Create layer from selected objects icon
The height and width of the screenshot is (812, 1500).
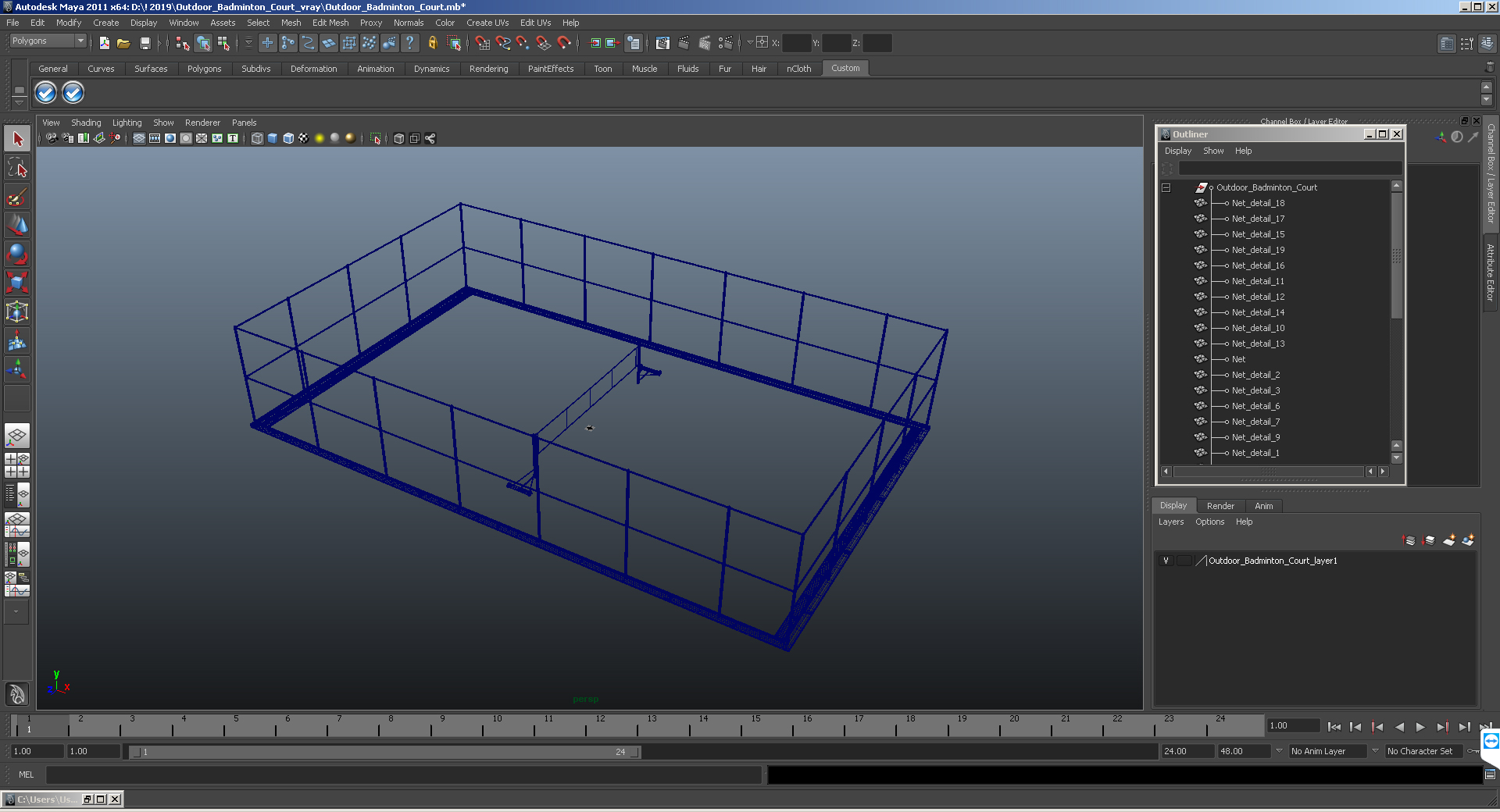pyautogui.click(x=1468, y=540)
